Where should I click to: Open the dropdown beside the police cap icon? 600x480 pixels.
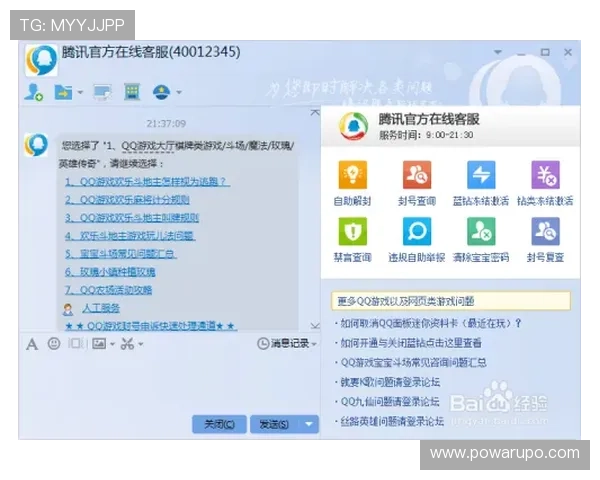pos(179,92)
